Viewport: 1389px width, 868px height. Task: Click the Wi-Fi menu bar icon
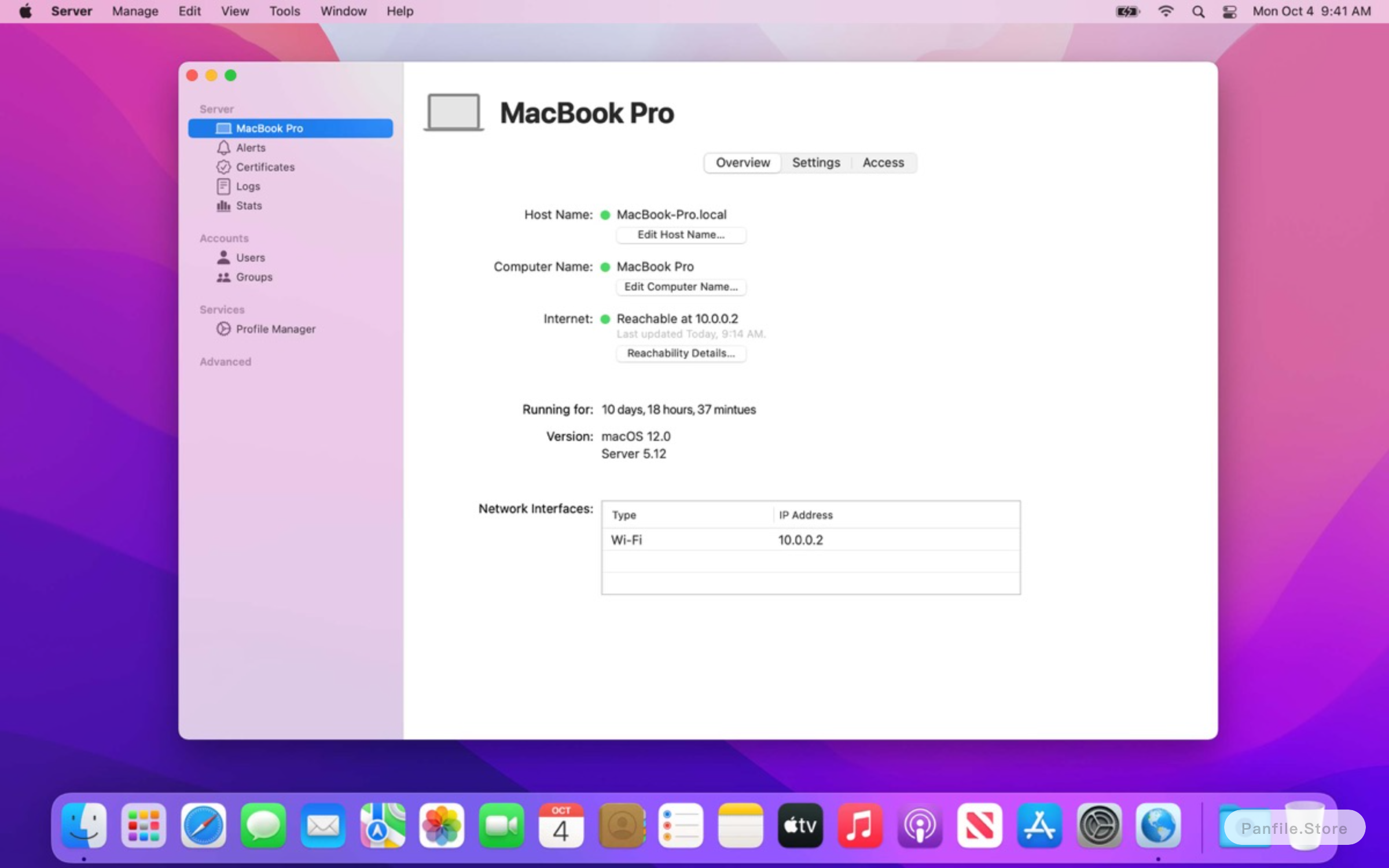coord(1166,11)
